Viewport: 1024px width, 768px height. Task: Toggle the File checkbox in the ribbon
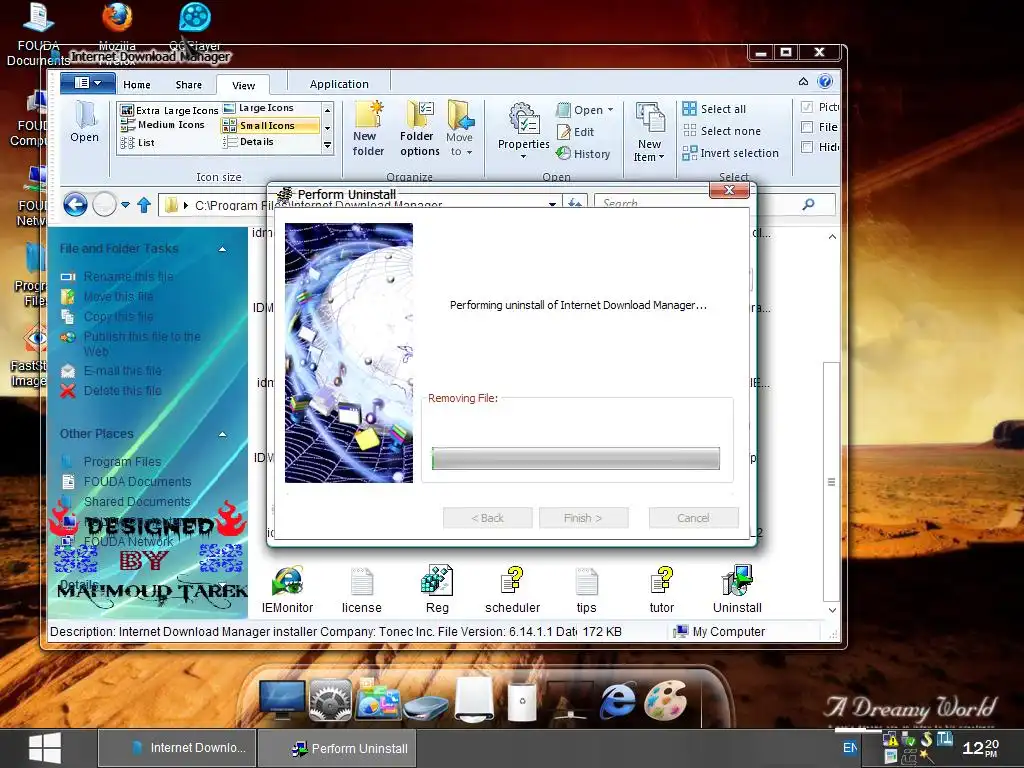click(807, 127)
